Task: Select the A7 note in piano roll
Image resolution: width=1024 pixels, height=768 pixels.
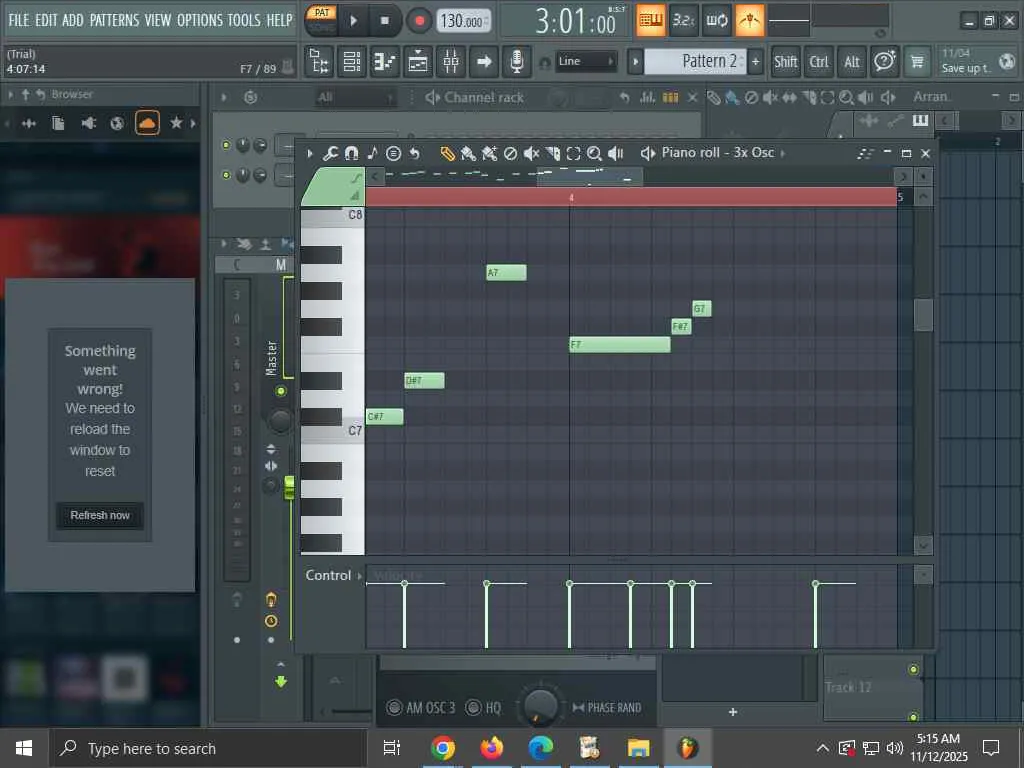Action: [506, 272]
